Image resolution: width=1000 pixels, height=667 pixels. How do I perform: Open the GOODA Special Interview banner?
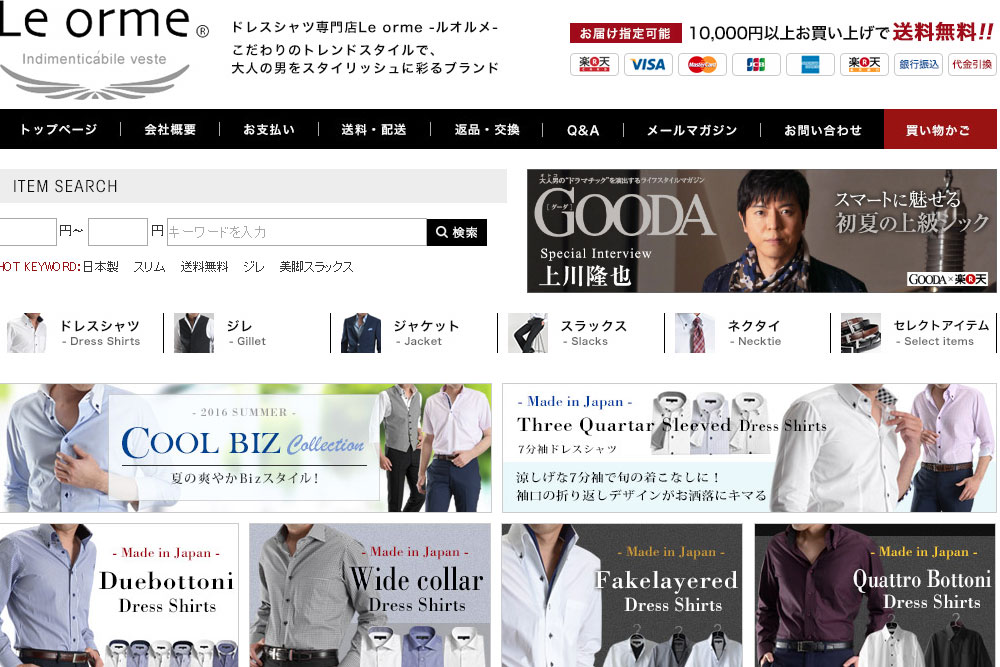click(x=761, y=231)
